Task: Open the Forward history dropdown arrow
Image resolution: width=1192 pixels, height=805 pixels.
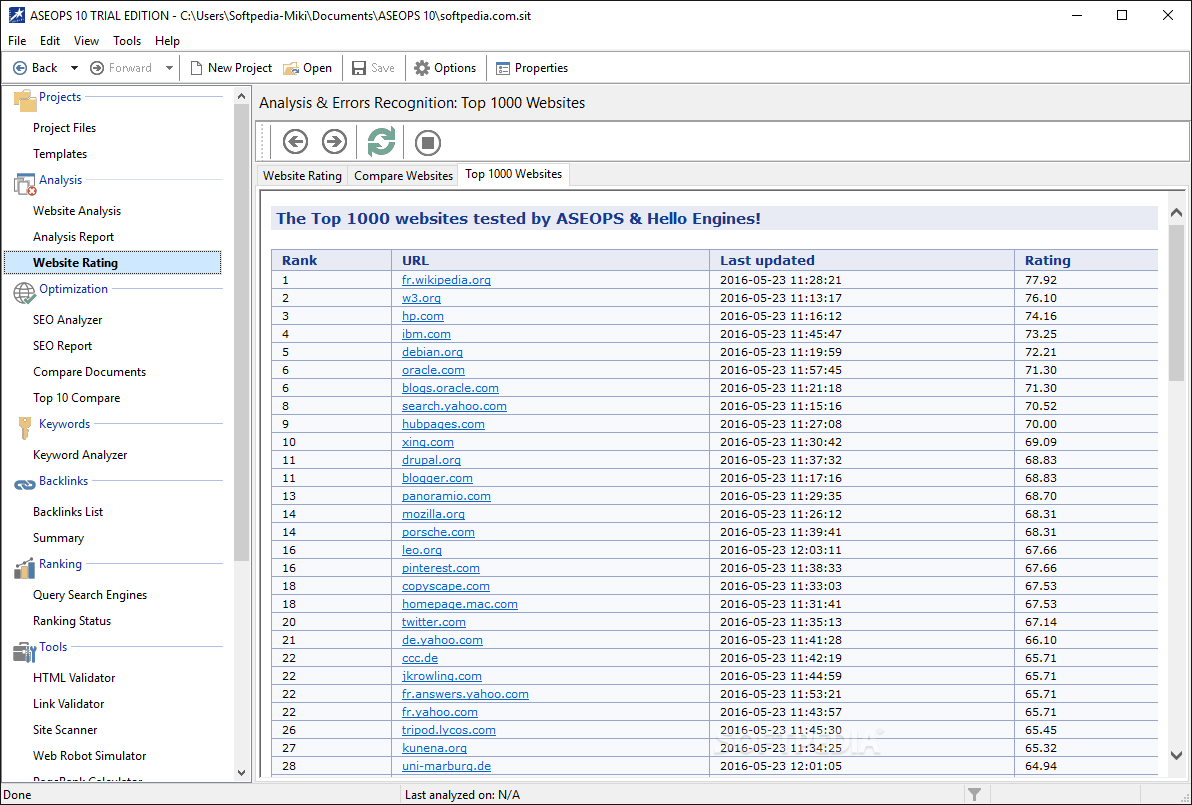Action: [169, 68]
